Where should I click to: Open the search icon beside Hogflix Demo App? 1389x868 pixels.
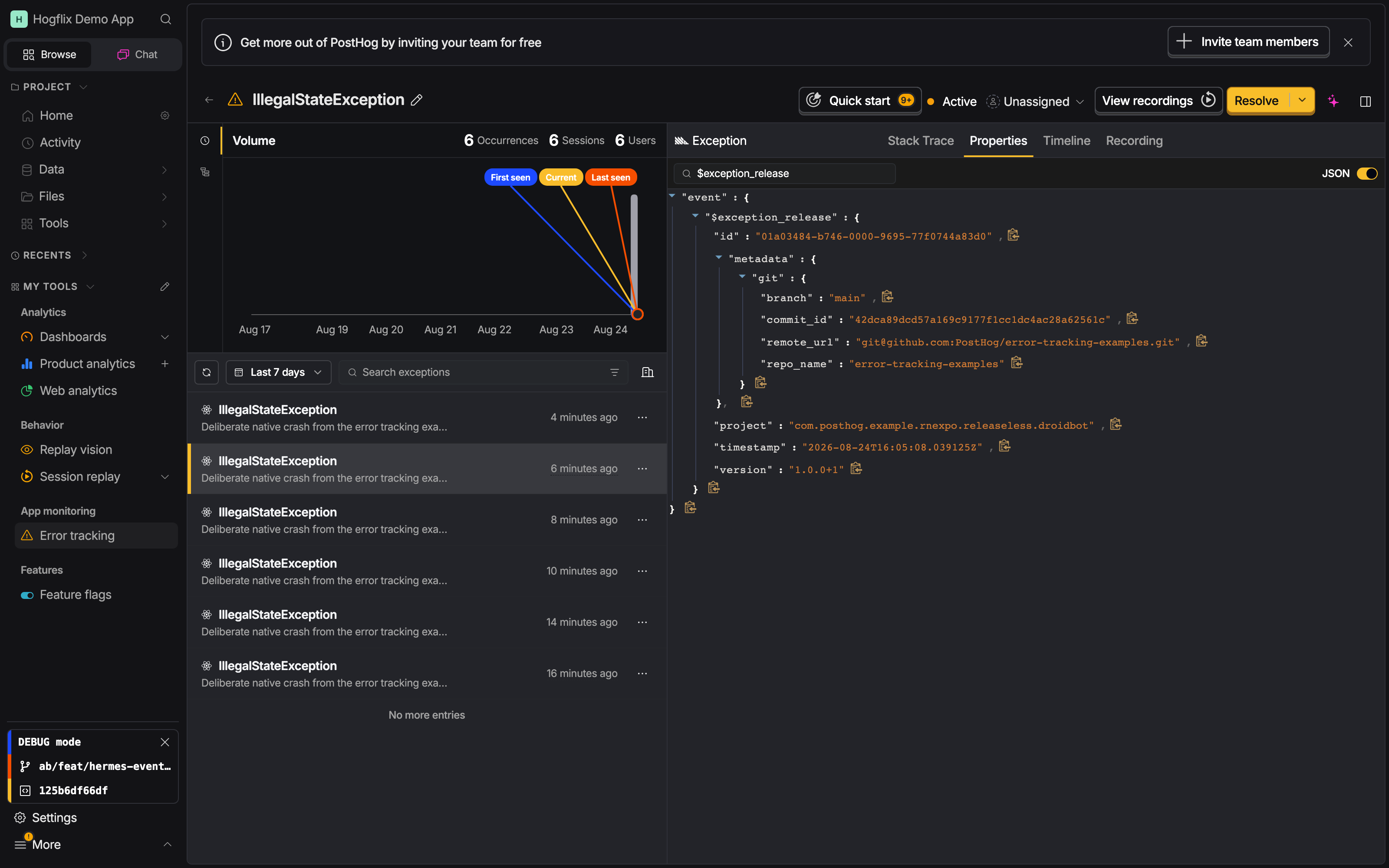pos(166,20)
